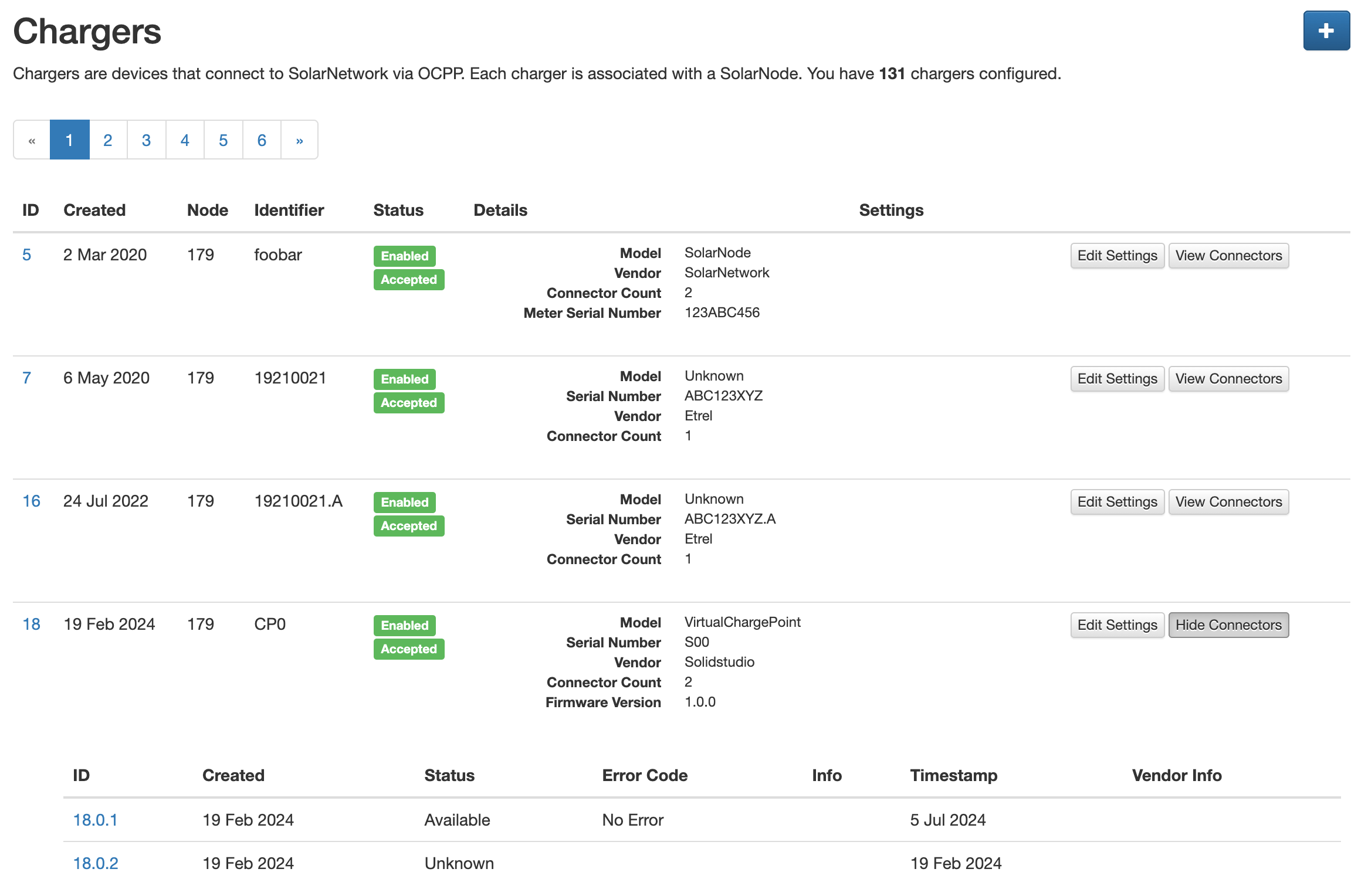Image resolution: width=1368 pixels, height=896 pixels.
Task: Edit settings for charger 19210021.A
Action: tap(1117, 502)
